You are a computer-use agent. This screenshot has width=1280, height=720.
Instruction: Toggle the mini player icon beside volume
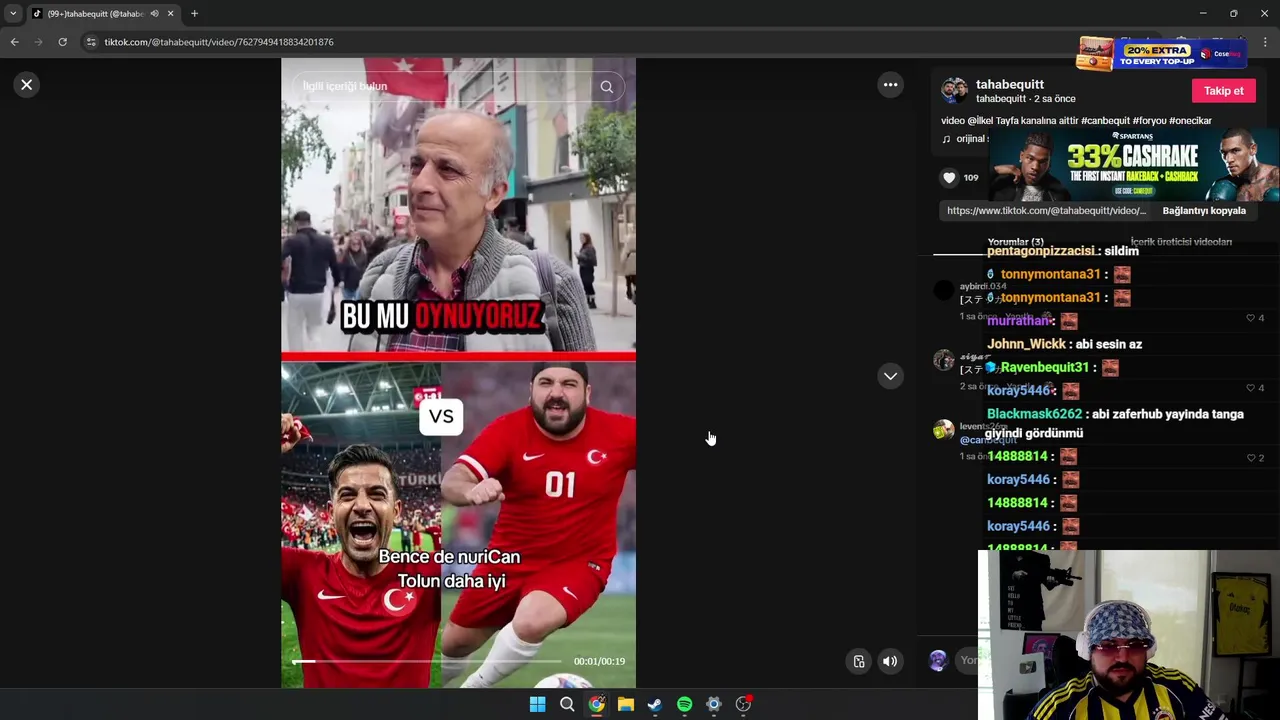pyautogui.click(x=858, y=661)
